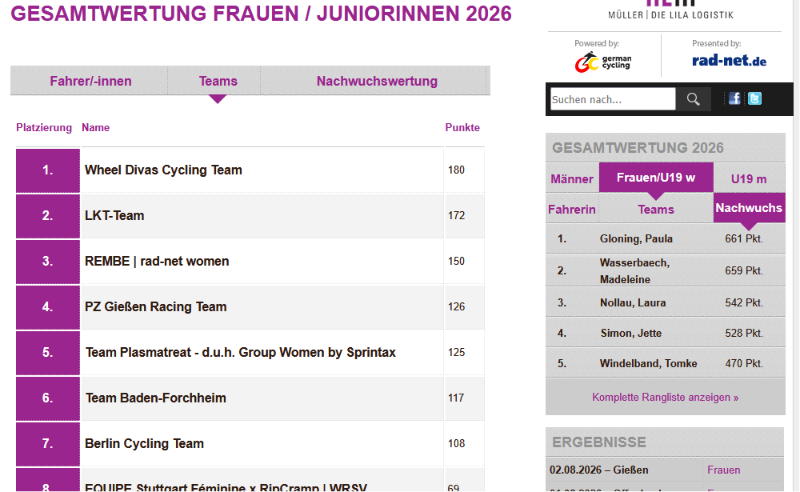Open sidebar Teams sub-tab
Viewport: 800px width, 492px height.
click(x=656, y=209)
